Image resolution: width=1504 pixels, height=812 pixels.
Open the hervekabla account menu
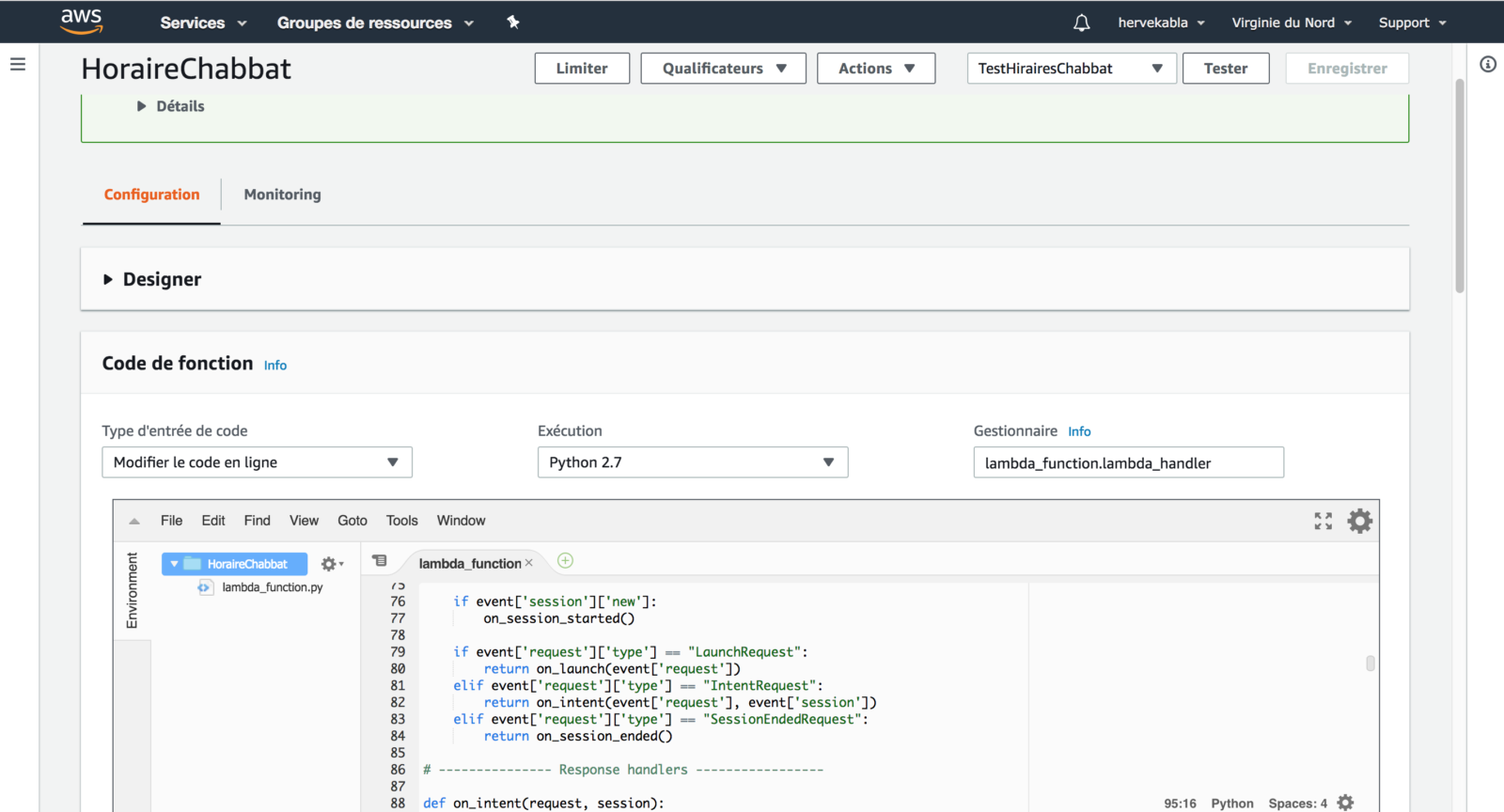tap(1161, 23)
